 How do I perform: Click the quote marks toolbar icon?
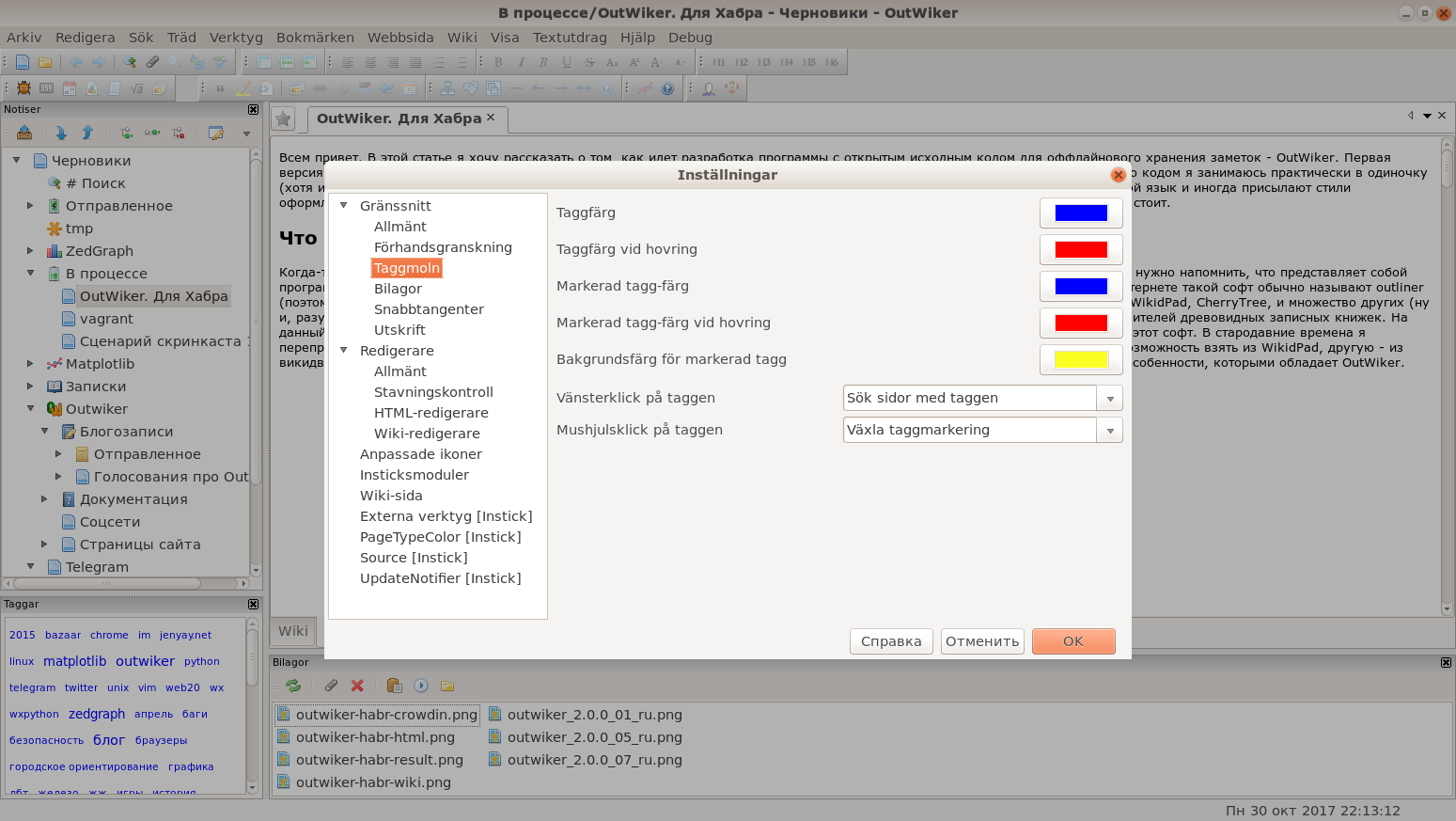pyautogui.click(x=221, y=88)
